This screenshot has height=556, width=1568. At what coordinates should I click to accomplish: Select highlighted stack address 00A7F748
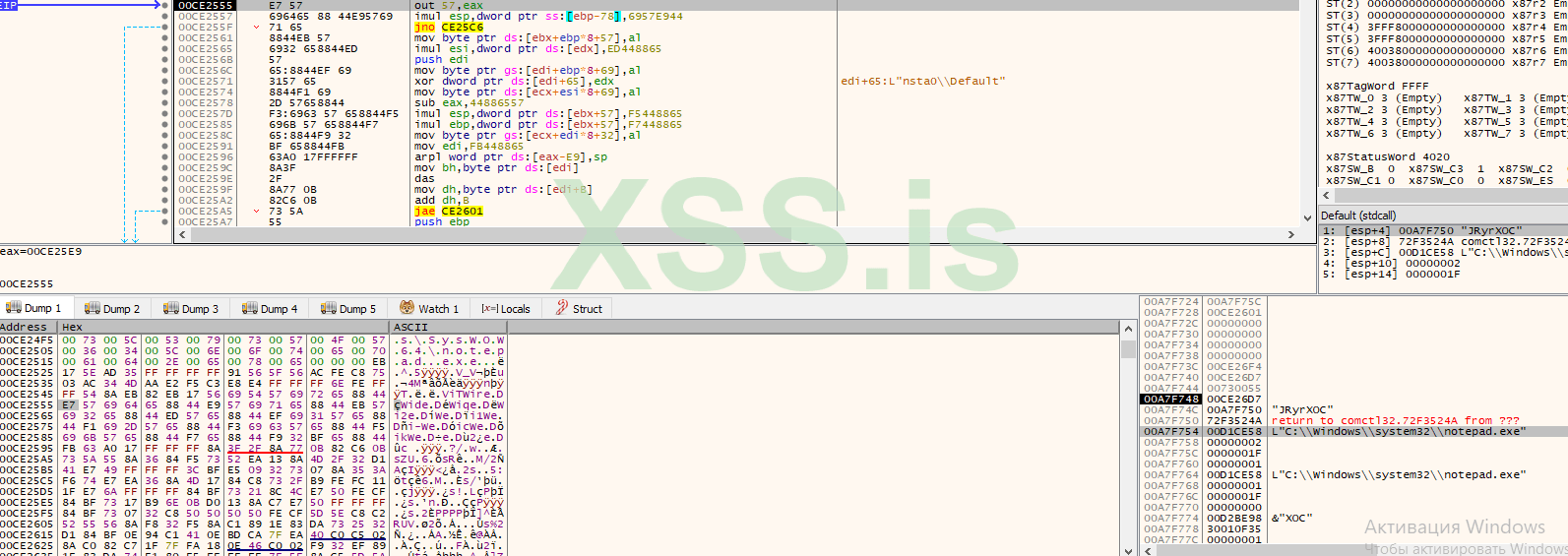1171,400
